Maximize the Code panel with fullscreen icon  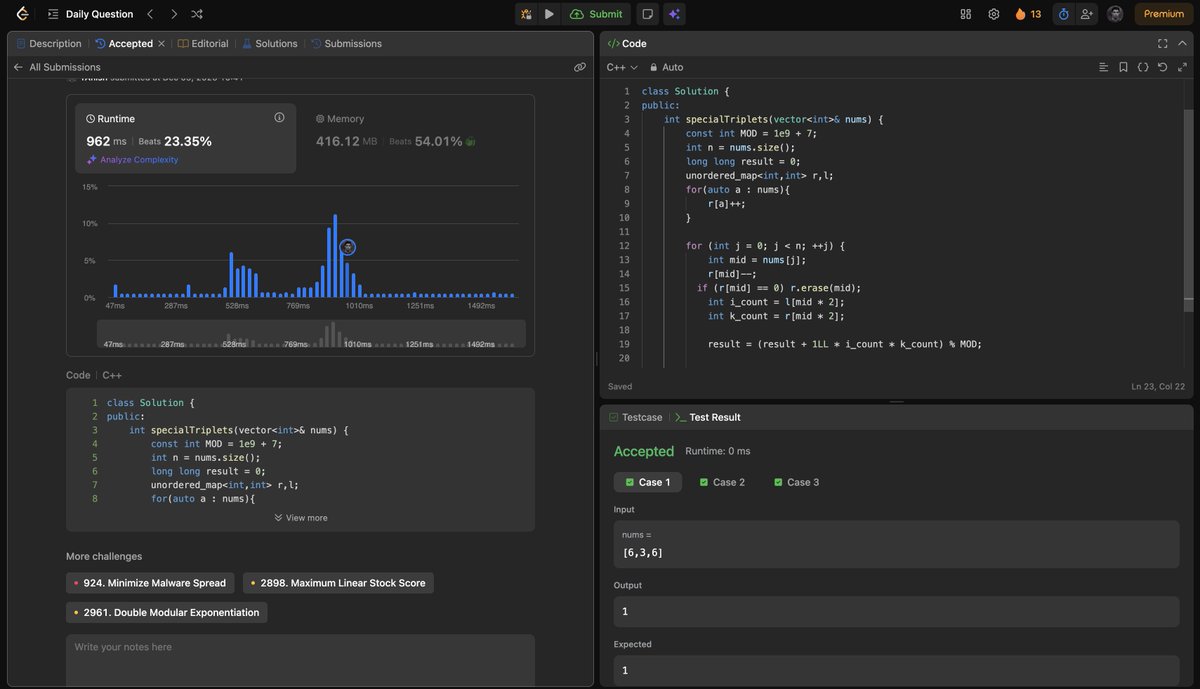coord(1162,44)
